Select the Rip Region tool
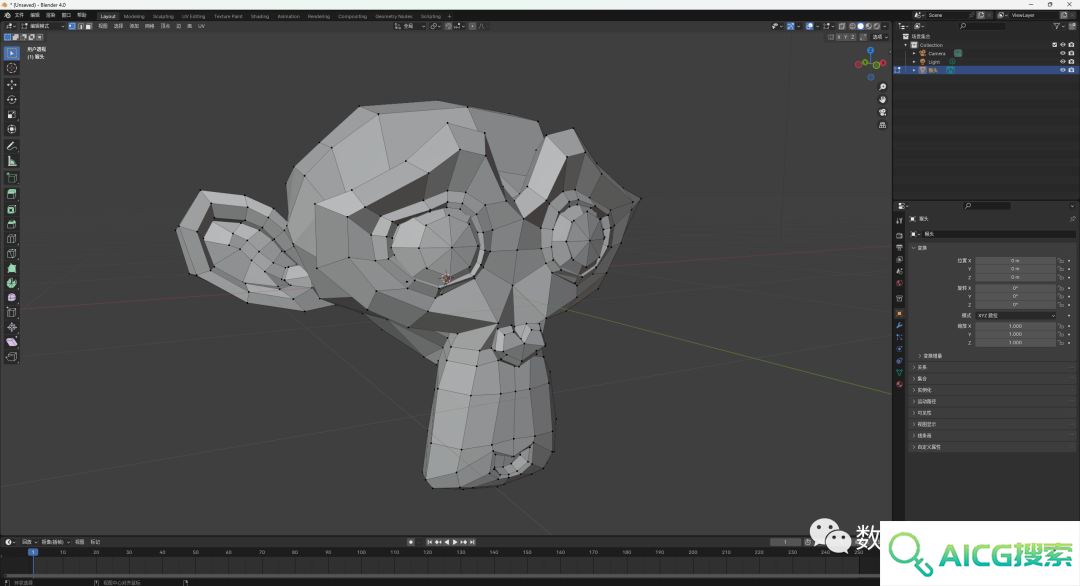This screenshot has width=1080, height=586. [x=12, y=357]
